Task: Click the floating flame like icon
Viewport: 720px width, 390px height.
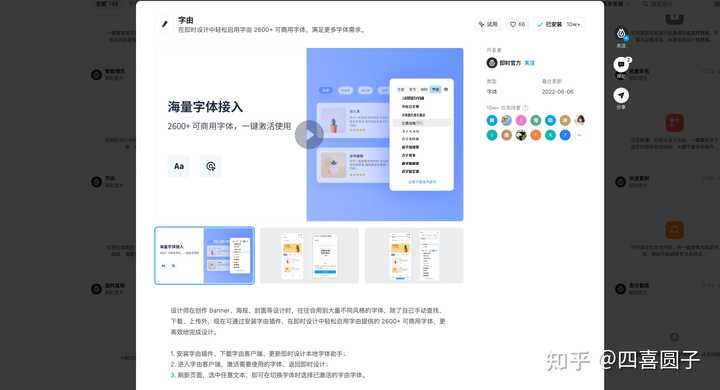Action: (x=621, y=33)
